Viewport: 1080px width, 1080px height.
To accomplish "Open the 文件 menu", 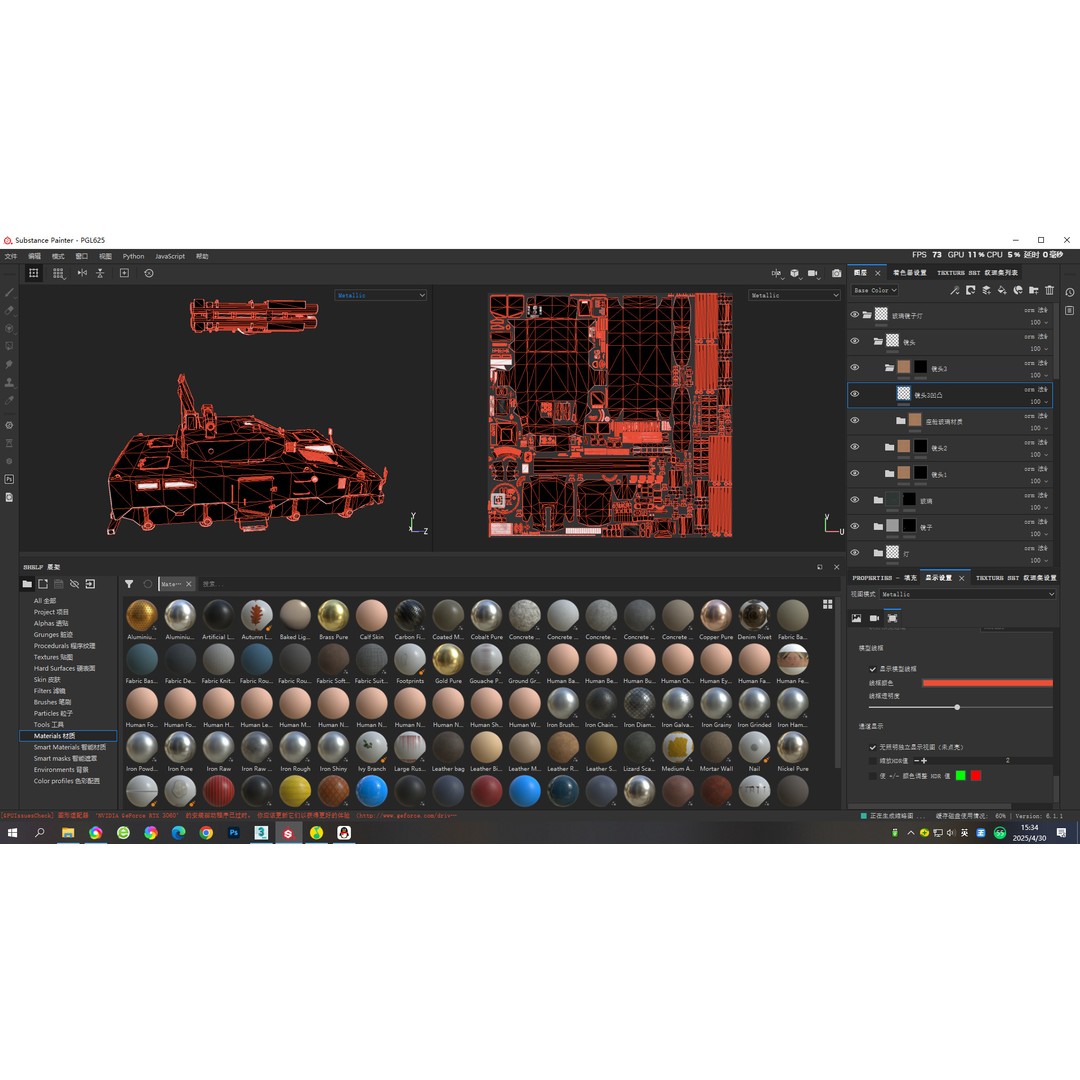I will click(11, 256).
